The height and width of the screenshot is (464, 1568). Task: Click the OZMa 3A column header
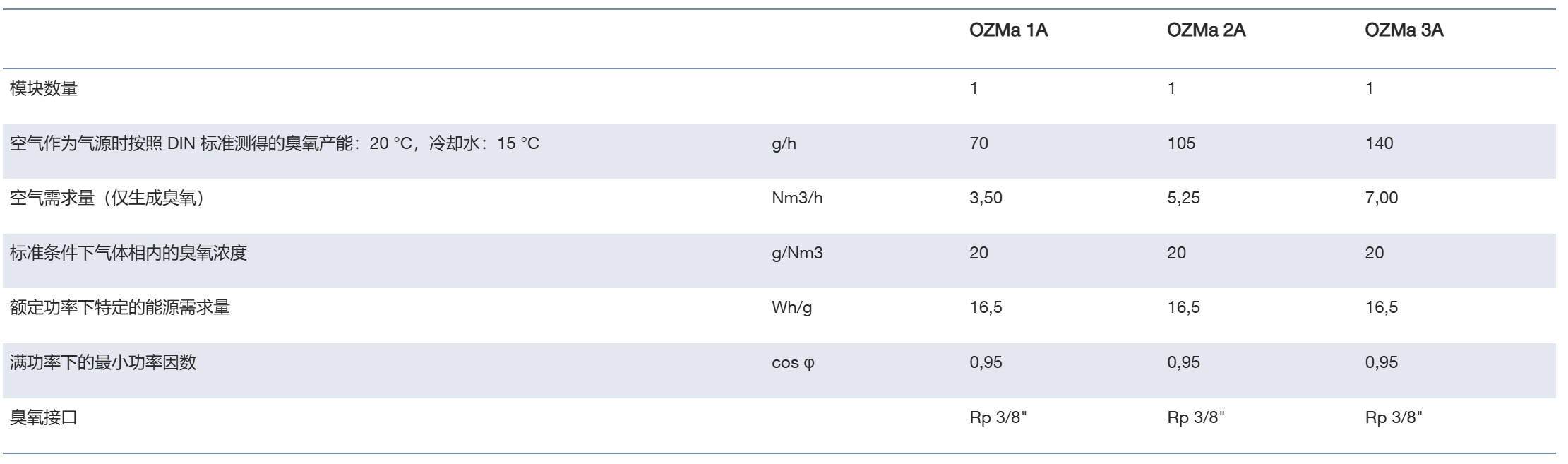pyautogui.click(x=1404, y=31)
